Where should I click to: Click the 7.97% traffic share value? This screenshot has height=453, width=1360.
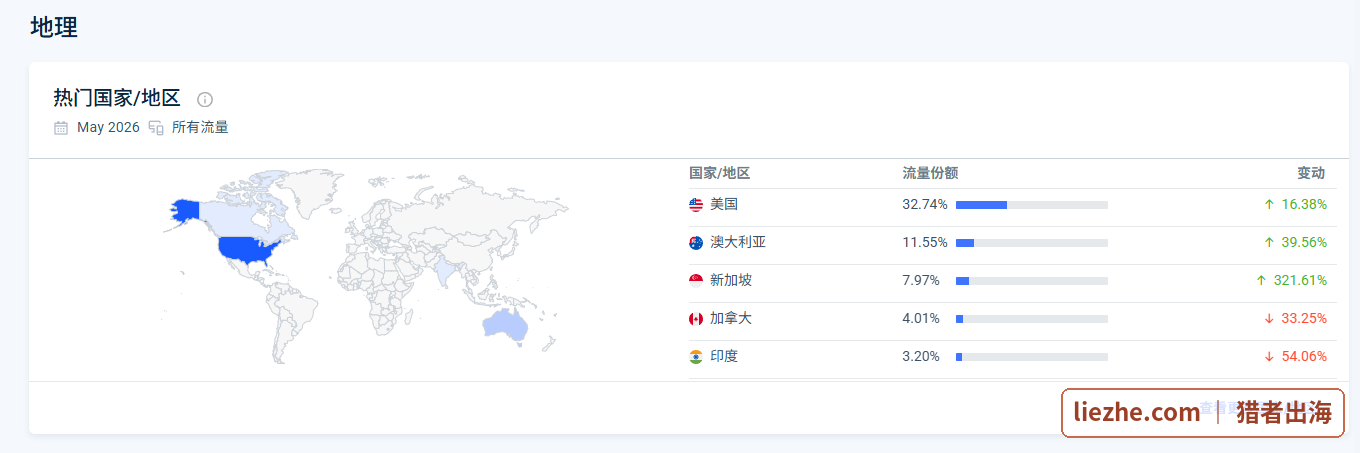pos(921,280)
